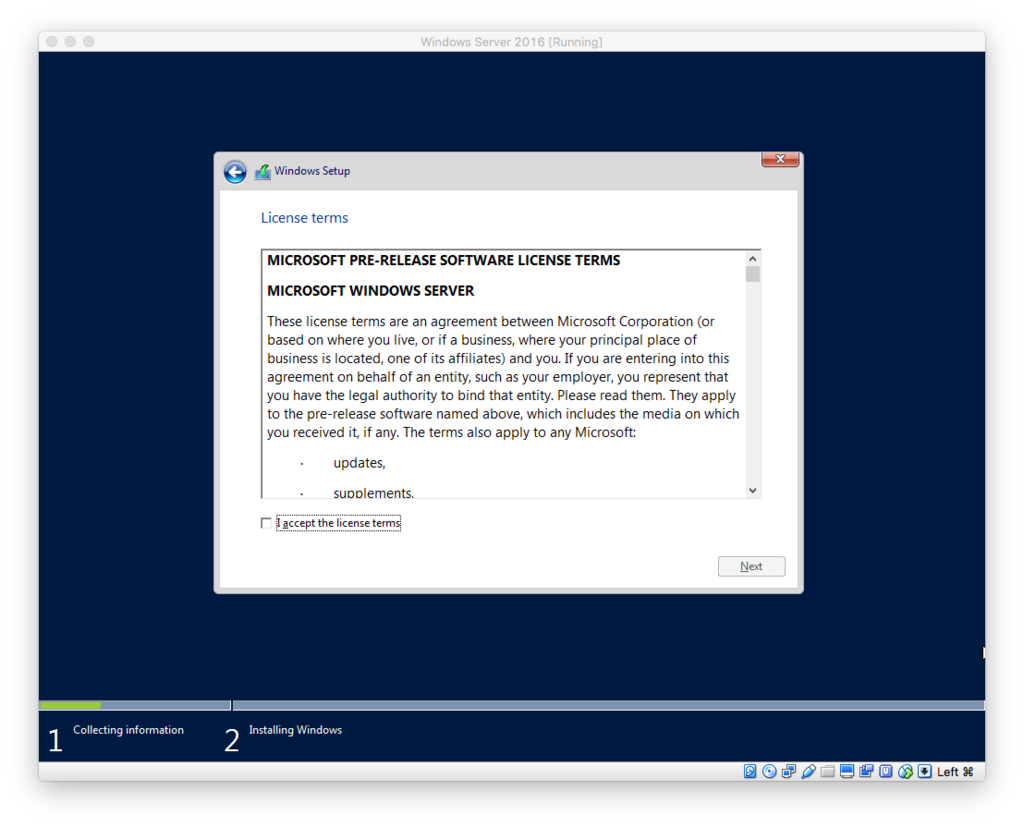Image resolution: width=1024 pixels, height=827 pixels.
Task: Click the 'updates,' bullet in license text
Action: 359,463
